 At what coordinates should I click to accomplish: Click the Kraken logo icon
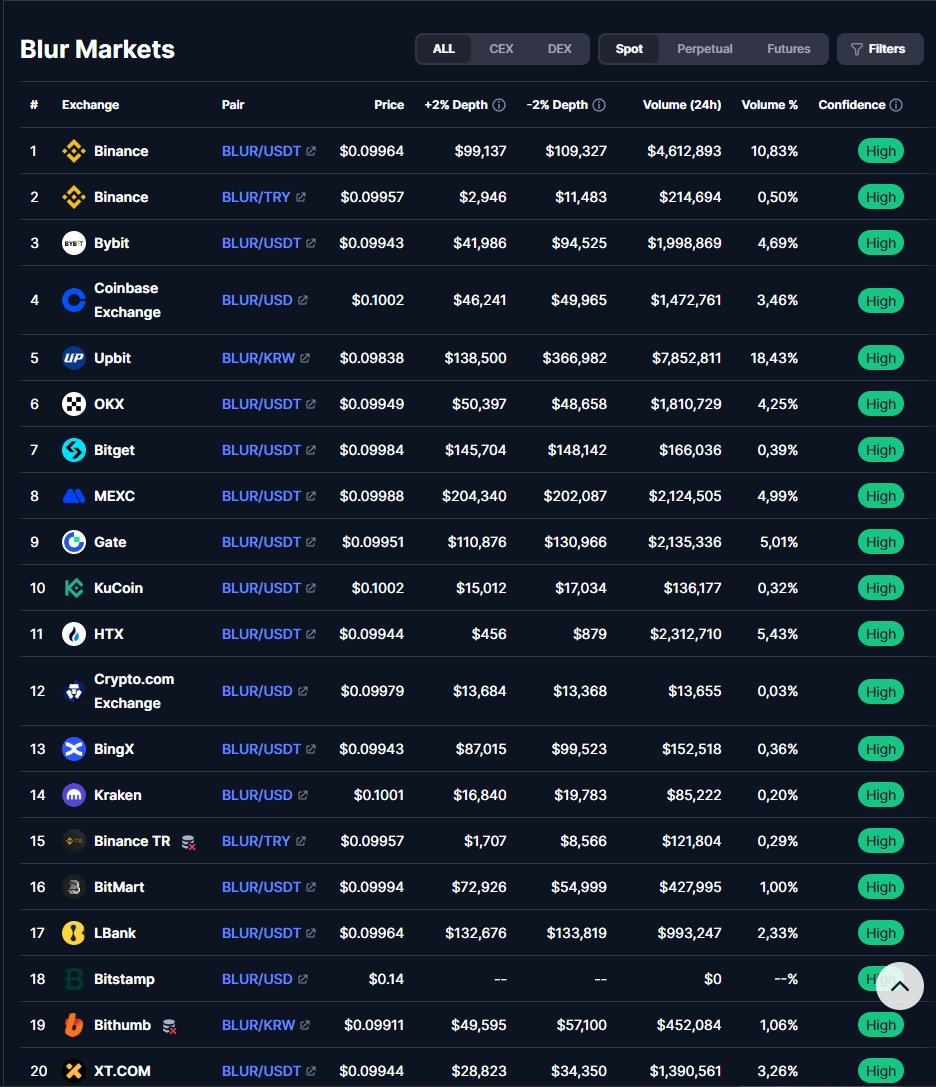tap(73, 795)
